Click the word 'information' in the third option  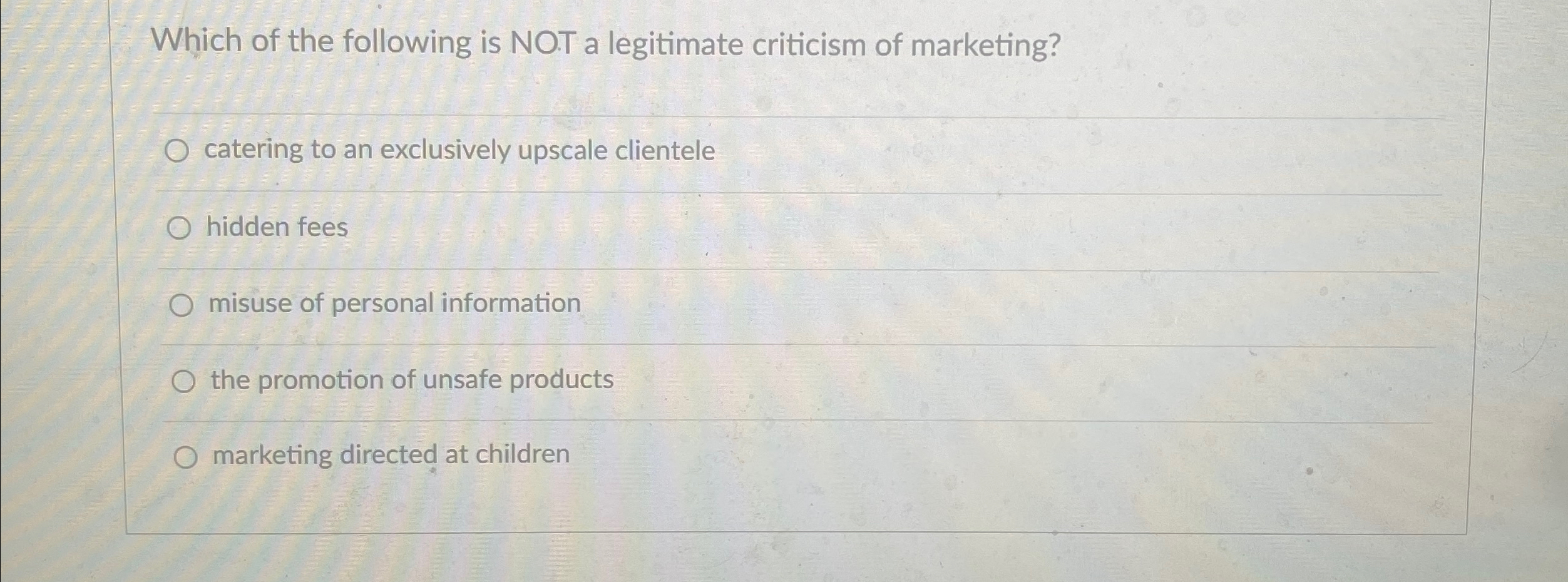pos(511,303)
